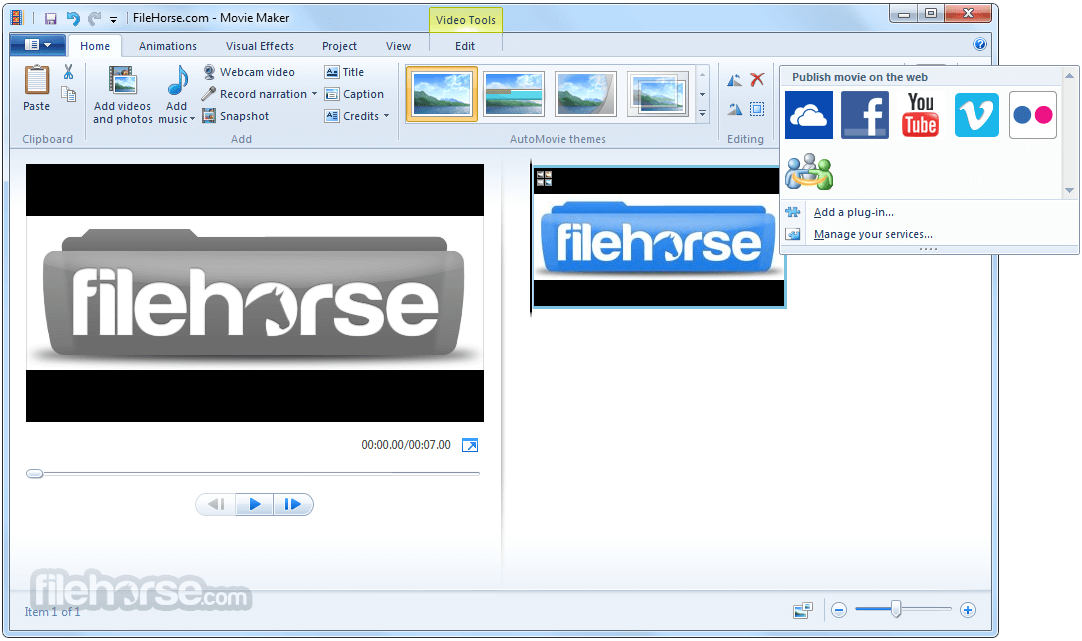The image size is (1082, 641).
Task: Click the Cut scissors icon
Action: coord(68,72)
